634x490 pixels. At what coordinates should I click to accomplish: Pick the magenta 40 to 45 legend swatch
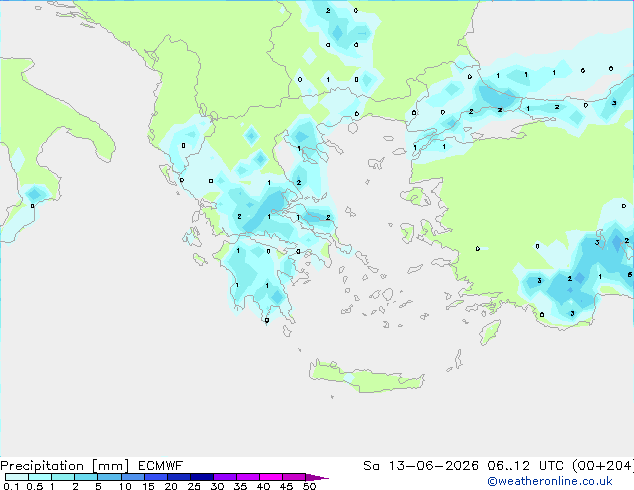pos(271,477)
